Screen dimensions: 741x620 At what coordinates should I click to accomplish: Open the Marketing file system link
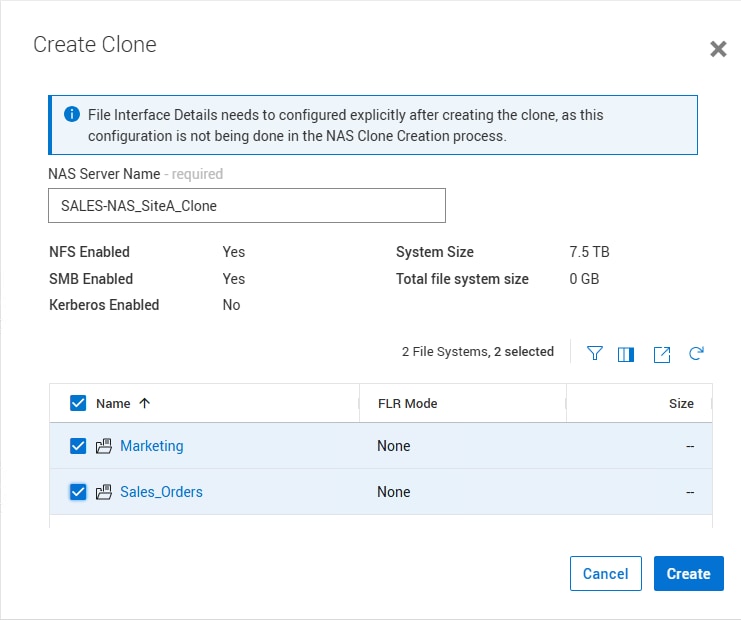point(152,446)
